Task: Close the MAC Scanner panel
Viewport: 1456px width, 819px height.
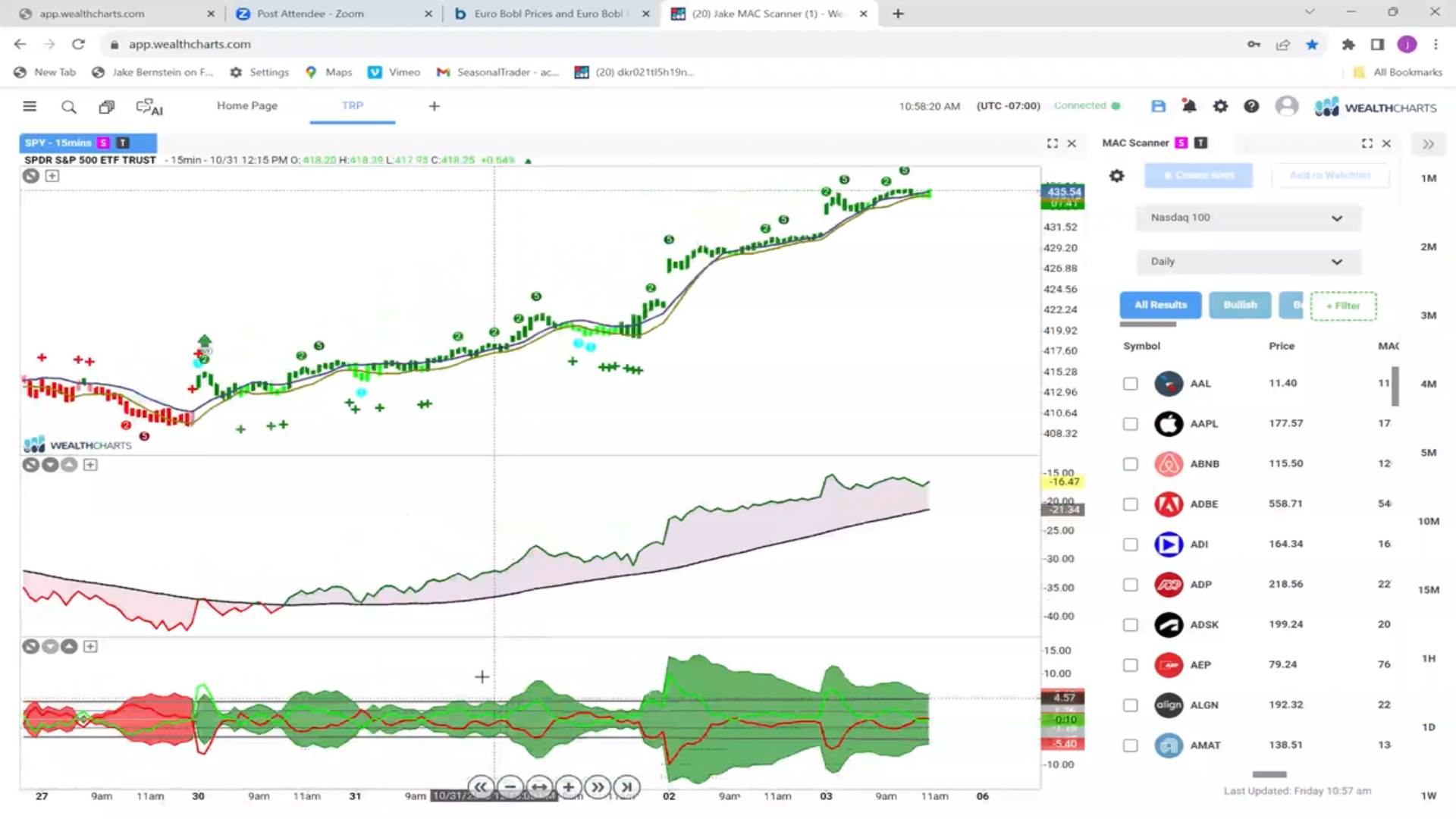Action: 1386,143
